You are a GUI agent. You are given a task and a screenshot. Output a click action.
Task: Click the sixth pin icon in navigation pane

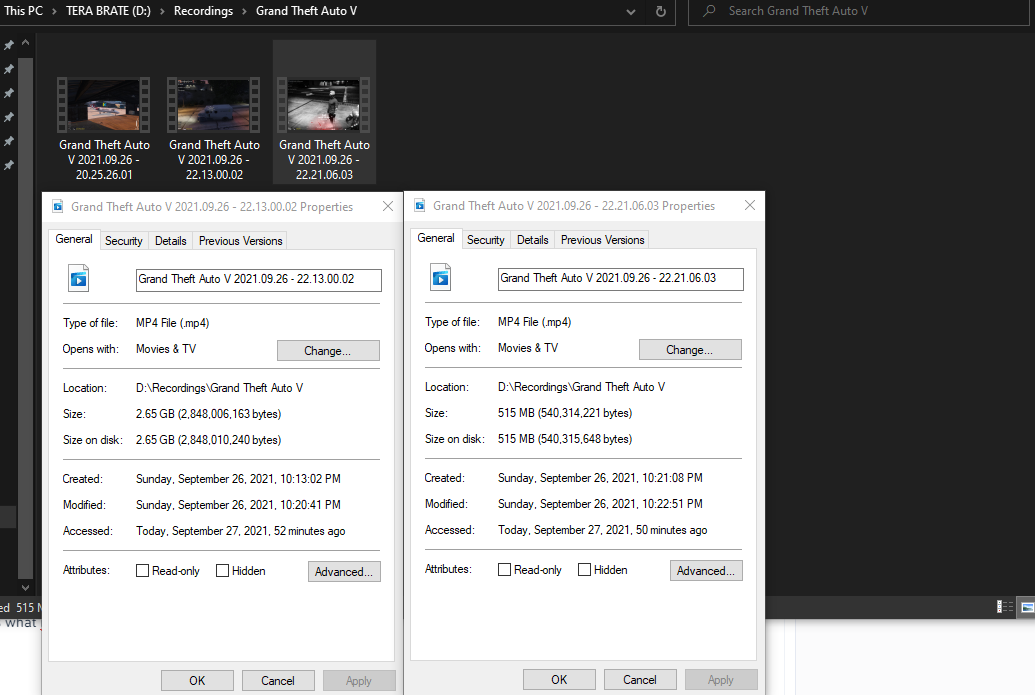click(9, 165)
